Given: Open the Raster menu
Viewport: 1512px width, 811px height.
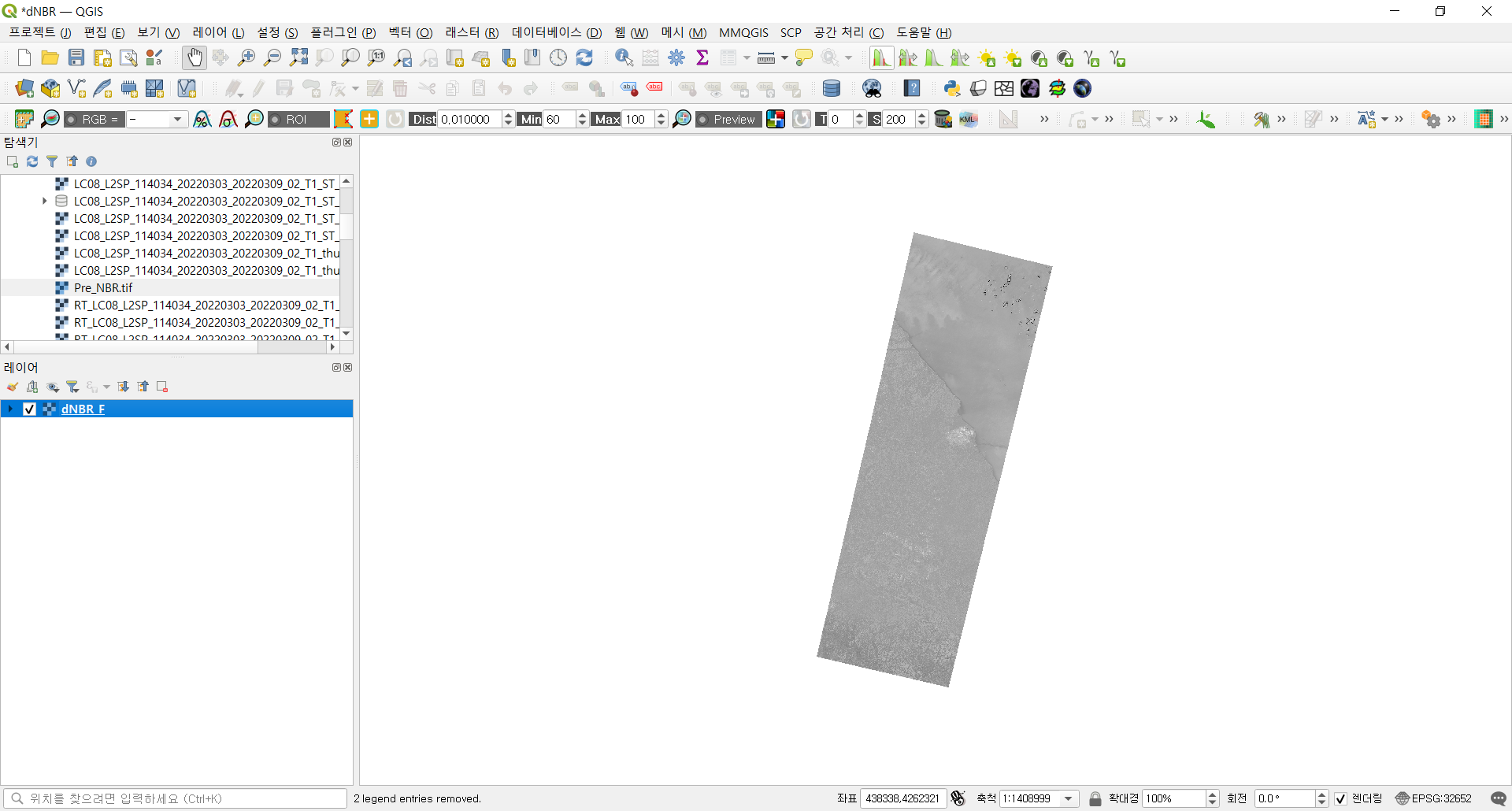Looking at the screenshot, I should click(472, 32).
